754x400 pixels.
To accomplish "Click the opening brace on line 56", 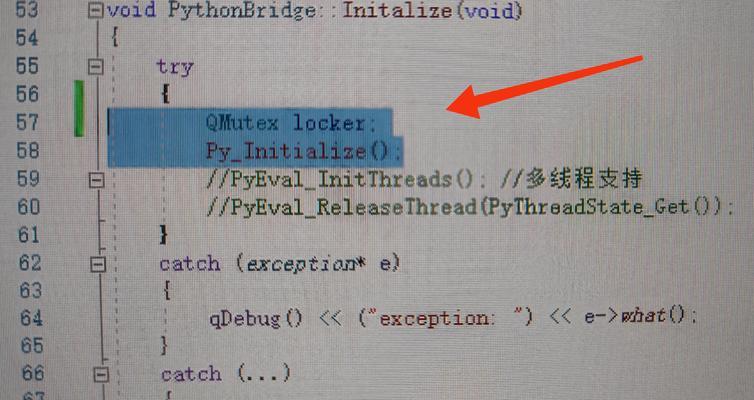I will (x=165, y=94).
